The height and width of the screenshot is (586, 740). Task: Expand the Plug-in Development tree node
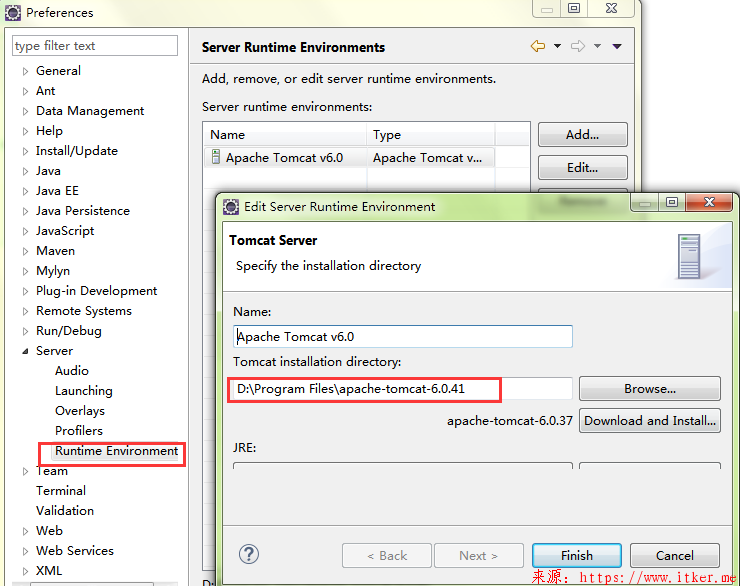(x=25, y=291)
